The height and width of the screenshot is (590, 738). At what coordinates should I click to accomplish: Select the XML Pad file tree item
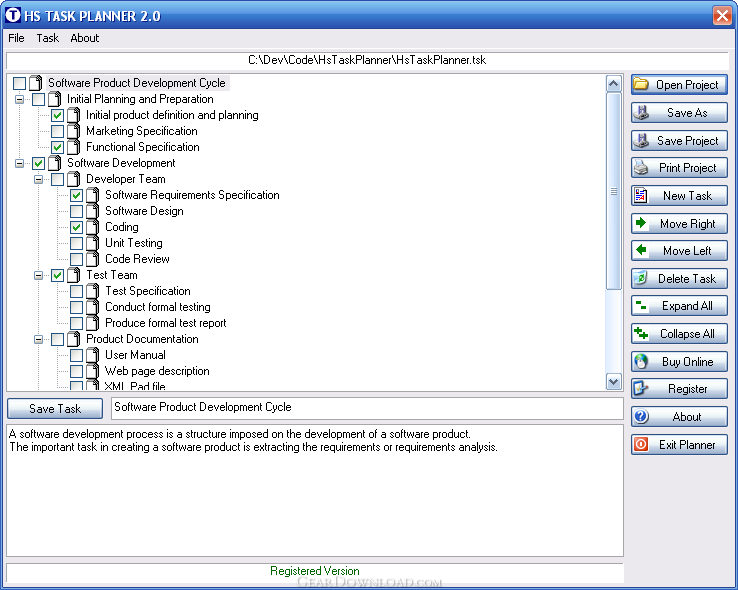tap(135, 386)
